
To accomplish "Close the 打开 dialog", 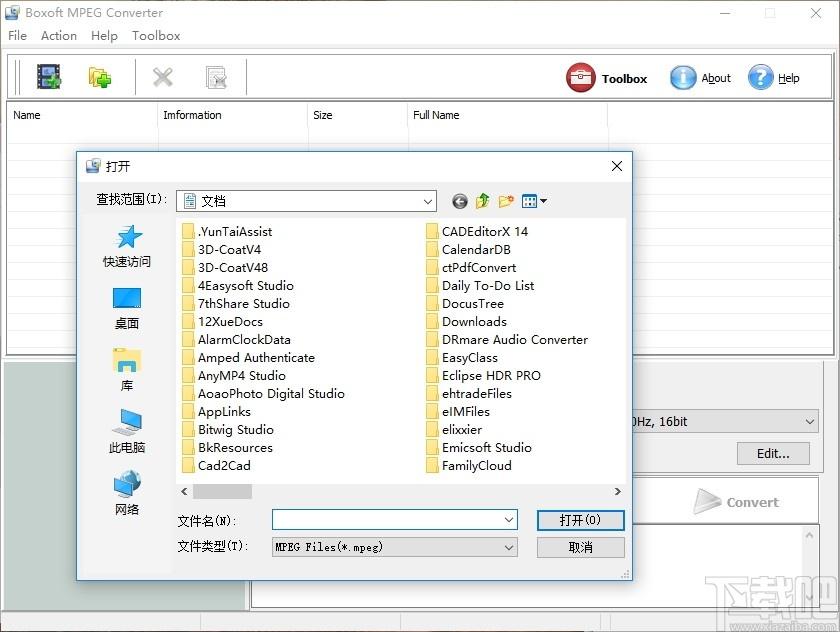I will pyautogui.click(x=617, y=166).
